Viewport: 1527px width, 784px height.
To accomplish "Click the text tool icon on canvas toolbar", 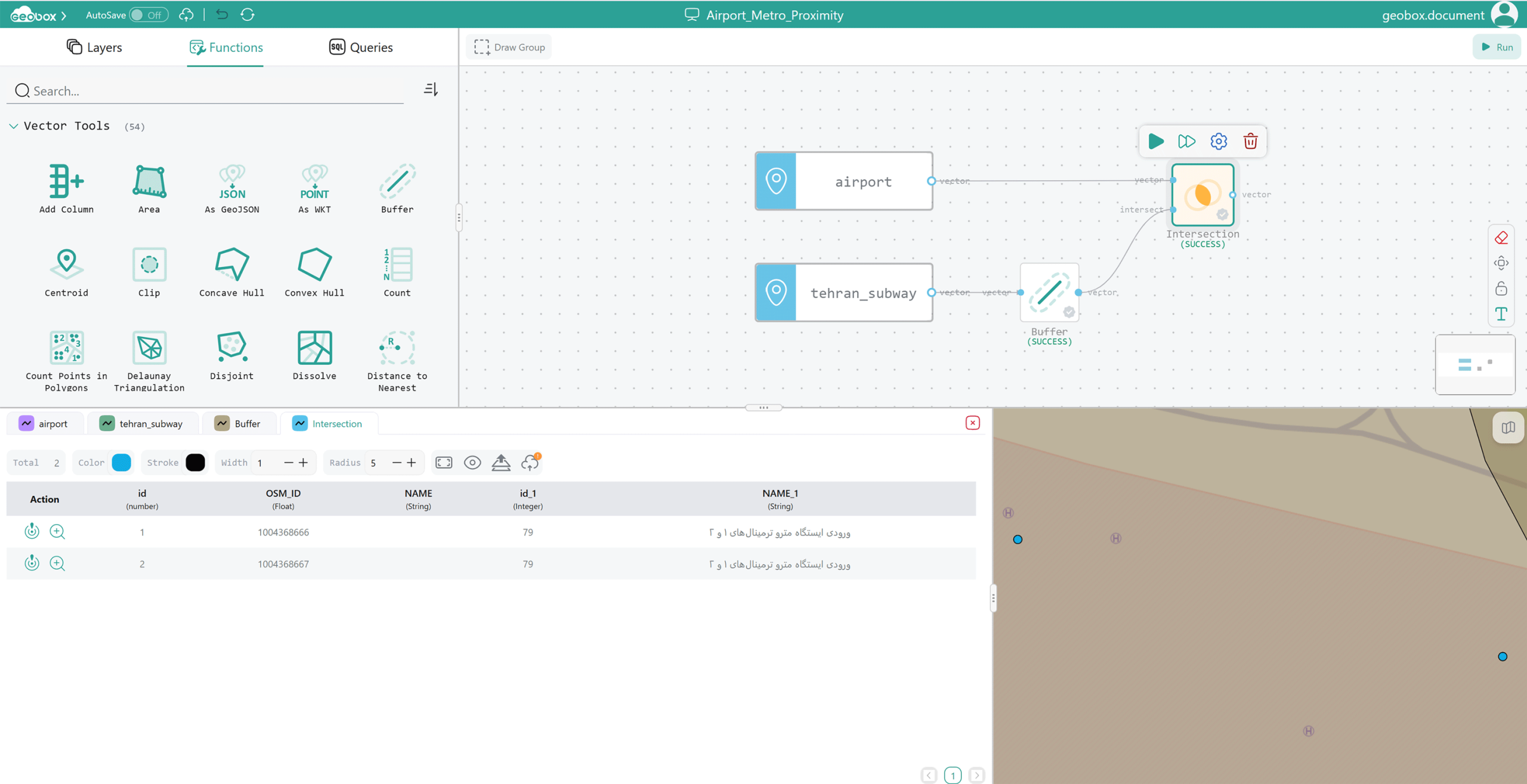I will (1501, 314).
